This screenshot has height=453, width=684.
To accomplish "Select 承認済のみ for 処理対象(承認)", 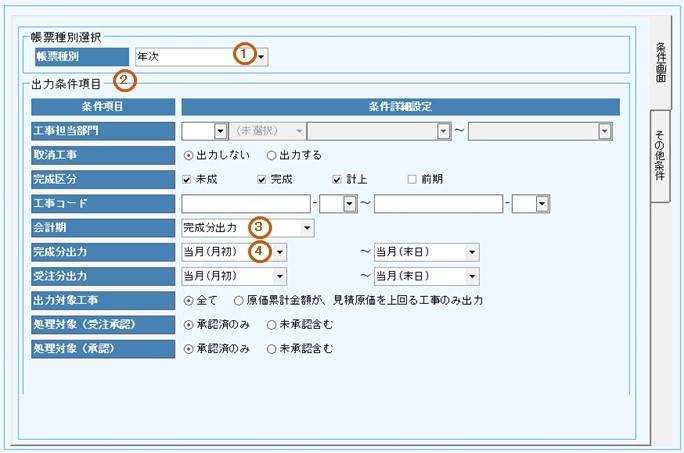I will tap(189, 348).
